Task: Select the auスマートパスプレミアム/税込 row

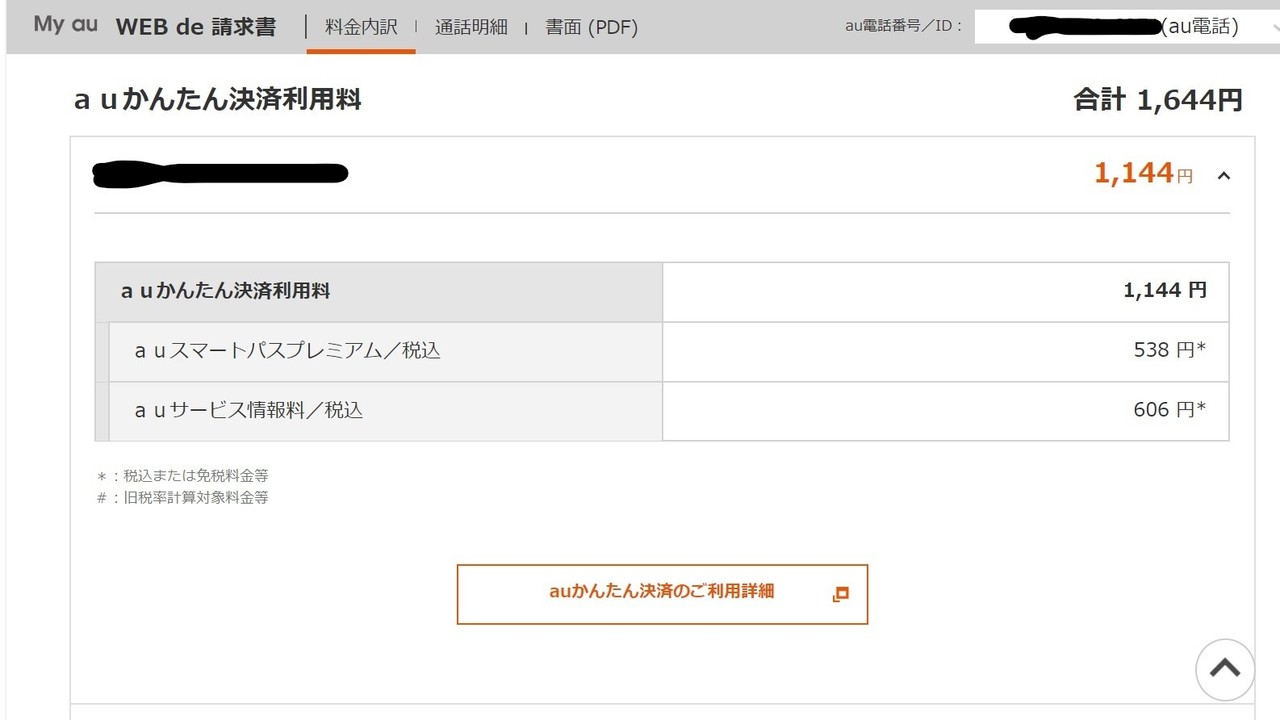Action: click(x=662, y=351)
